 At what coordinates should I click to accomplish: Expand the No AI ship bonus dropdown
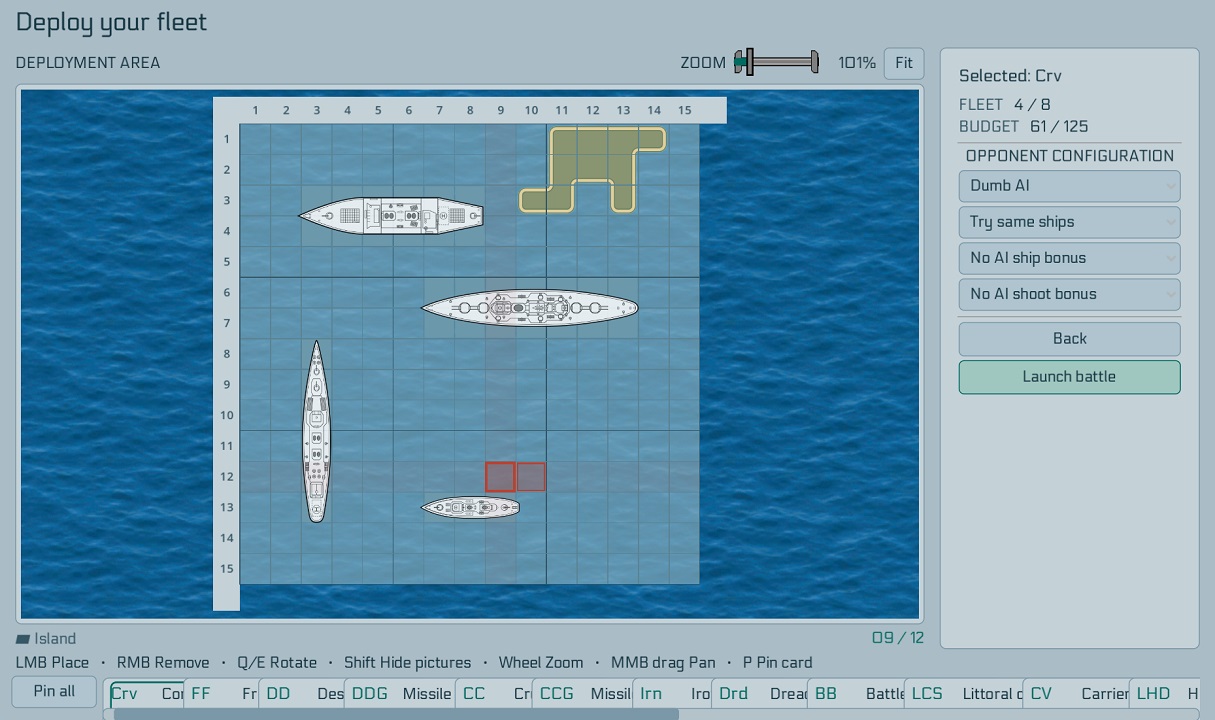tap(1069, 258)
